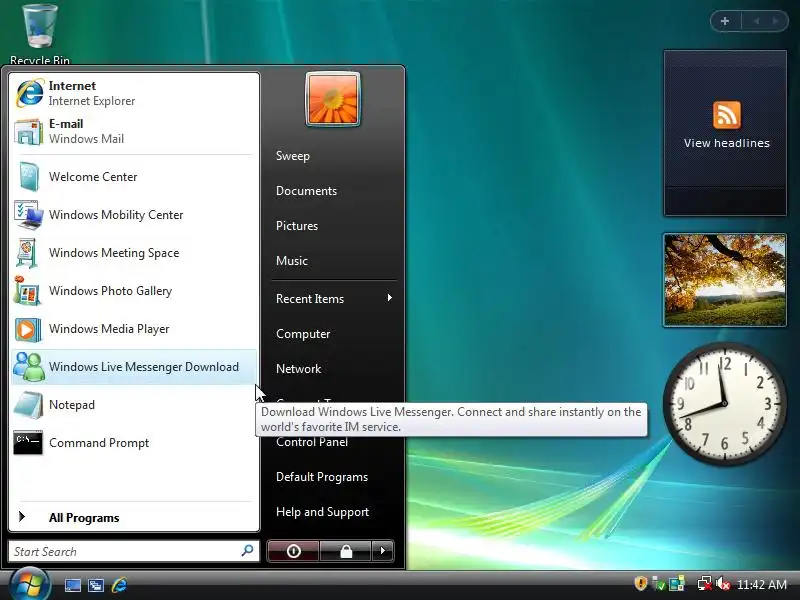
Task: Click the autumn tree slideshow gadget picture
Action: click(x=725, y=280)
